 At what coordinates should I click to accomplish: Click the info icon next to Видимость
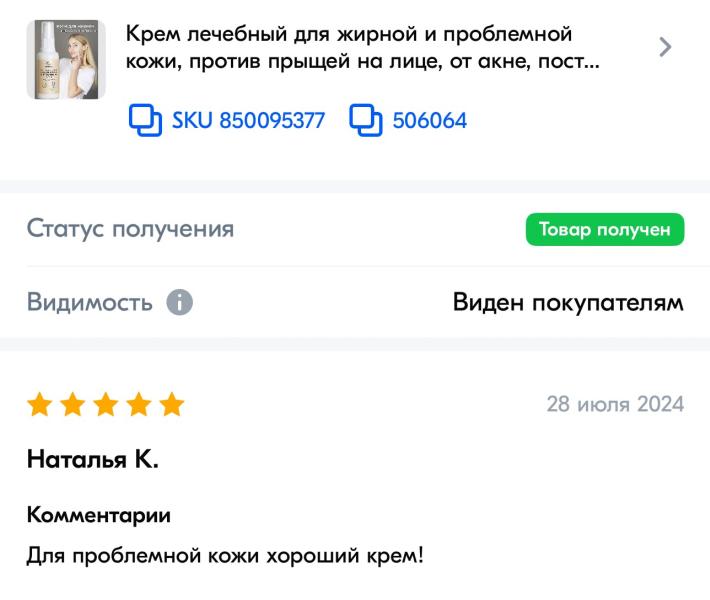[x=179, y=302]
